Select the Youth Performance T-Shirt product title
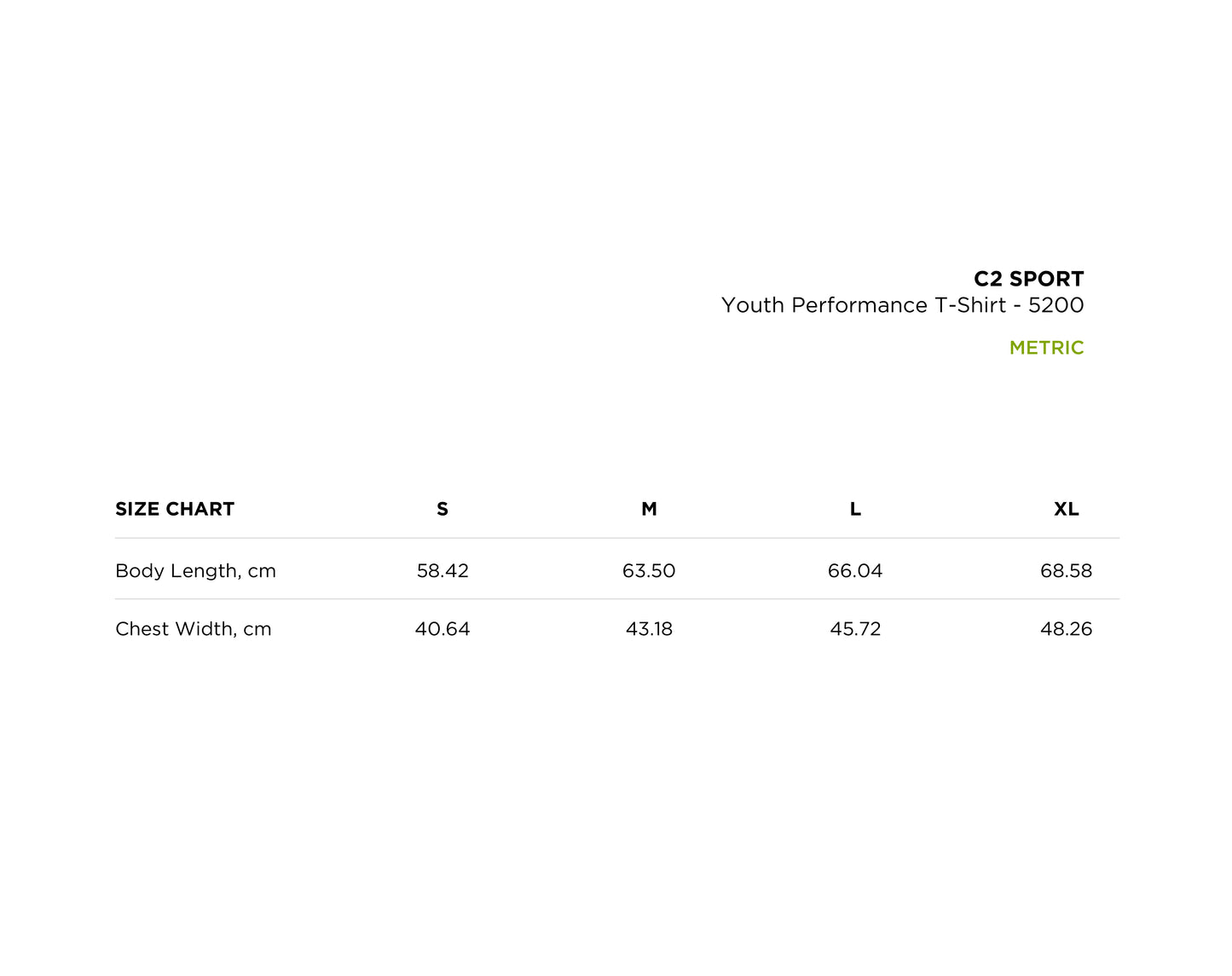 [x=902, y=305]
